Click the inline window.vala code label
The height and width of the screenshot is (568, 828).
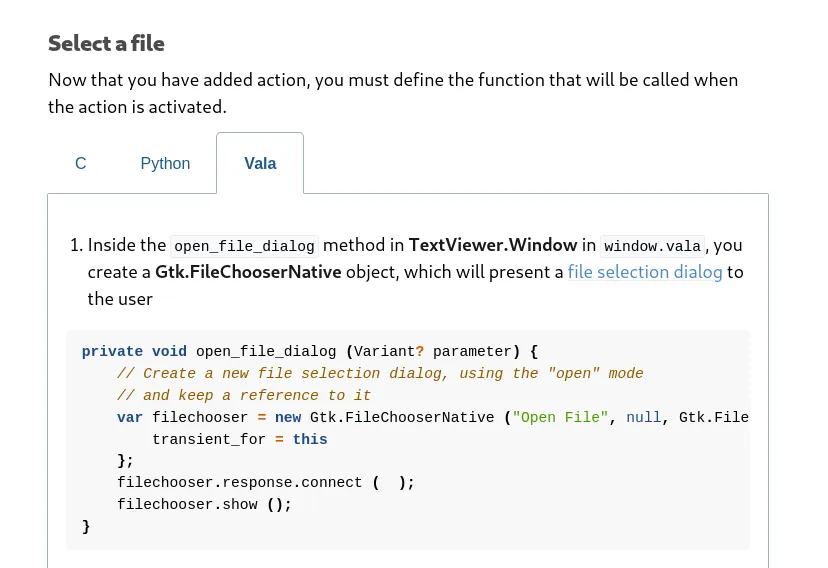pyautogui.click(x=654, y=246)
